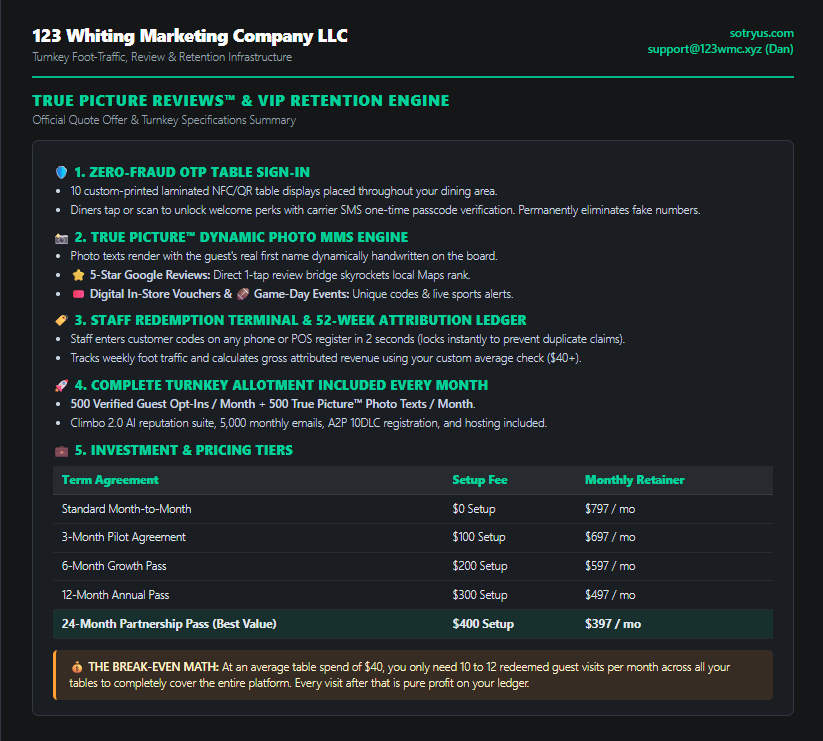
Task: Click the '$100 Setup' cell
Action: pyautogui.click(x=479, y=537)
